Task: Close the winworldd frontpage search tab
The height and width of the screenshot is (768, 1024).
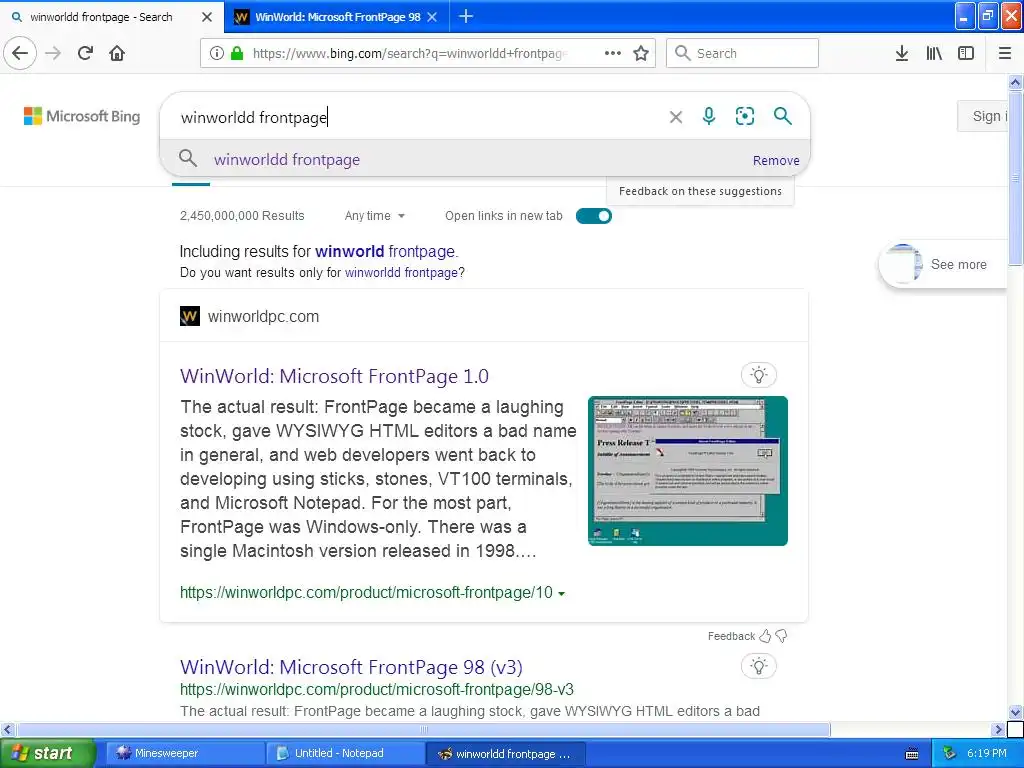Action: (207, 17)
